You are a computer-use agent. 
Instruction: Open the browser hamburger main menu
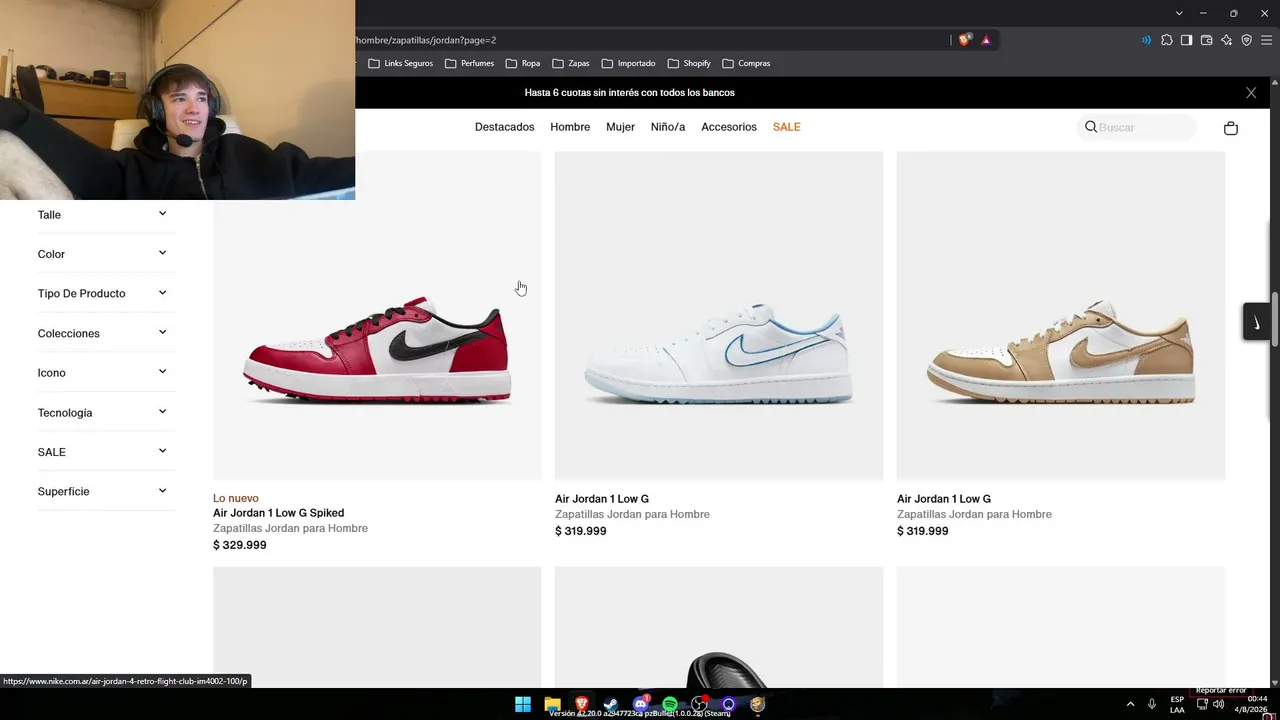pos(1266,40)
